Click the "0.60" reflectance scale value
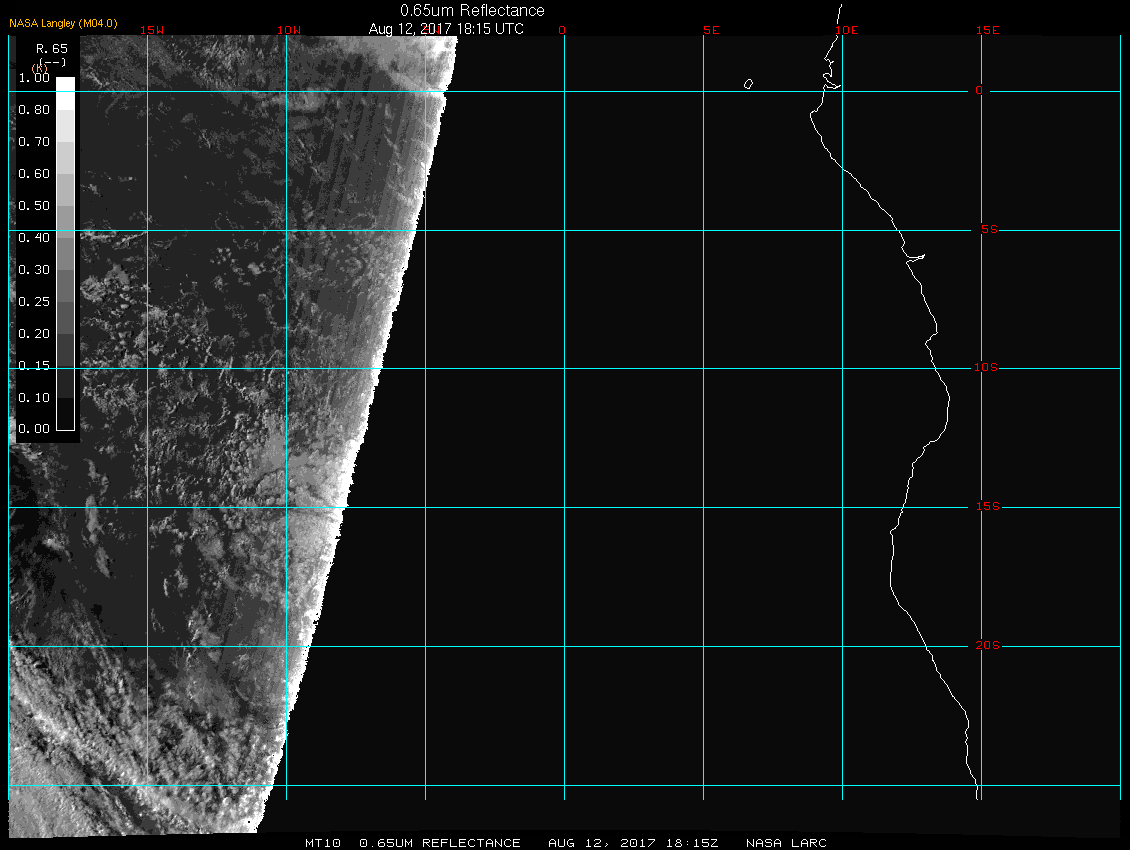Image resolution: width=1130 pixels, height=850 pixels. [34, 174]
